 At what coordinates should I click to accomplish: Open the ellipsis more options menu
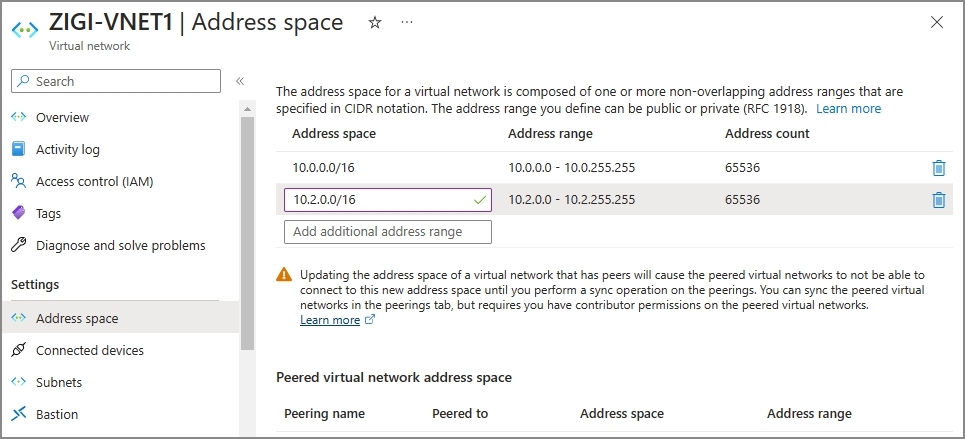(x=407, y=22)
